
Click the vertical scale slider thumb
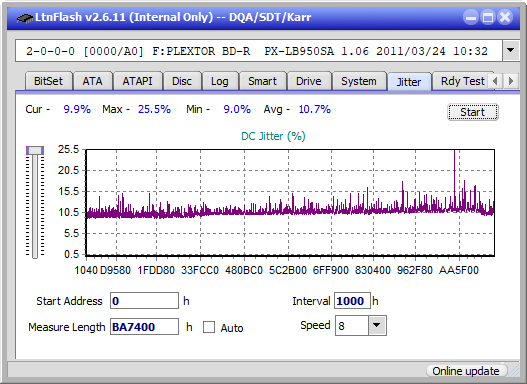tap(35, 150)
